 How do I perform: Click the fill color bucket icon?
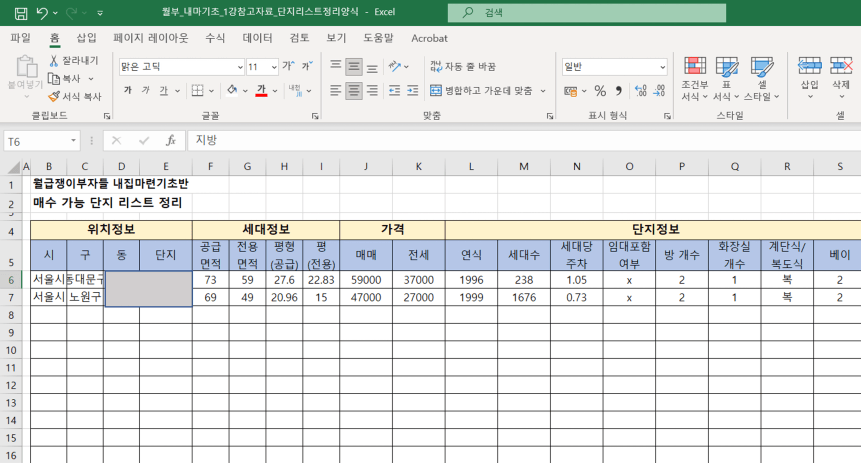click(232, 90)
